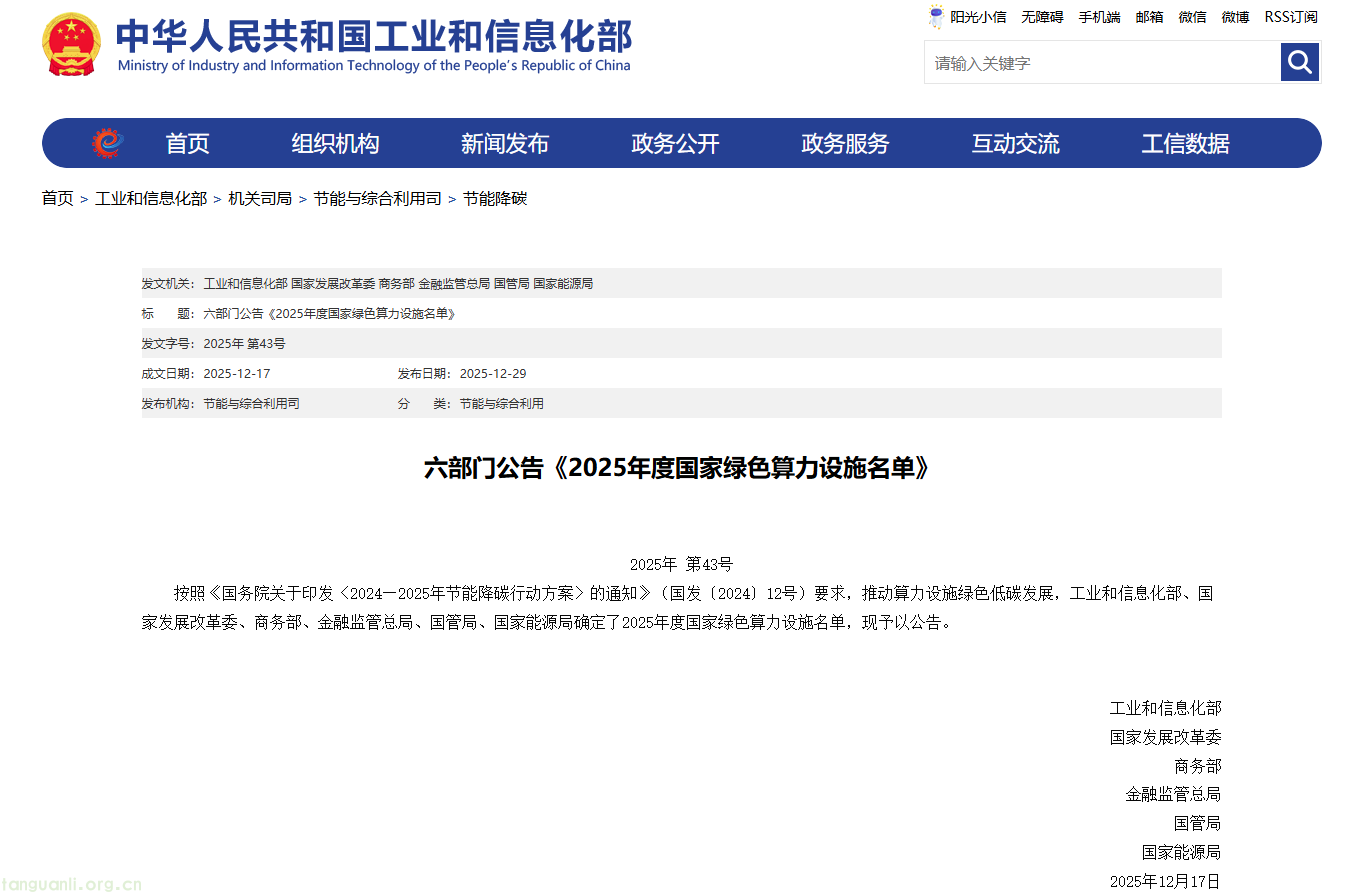
Task: Open the 互动交流 navigation menu
Action: [1015, 143]
